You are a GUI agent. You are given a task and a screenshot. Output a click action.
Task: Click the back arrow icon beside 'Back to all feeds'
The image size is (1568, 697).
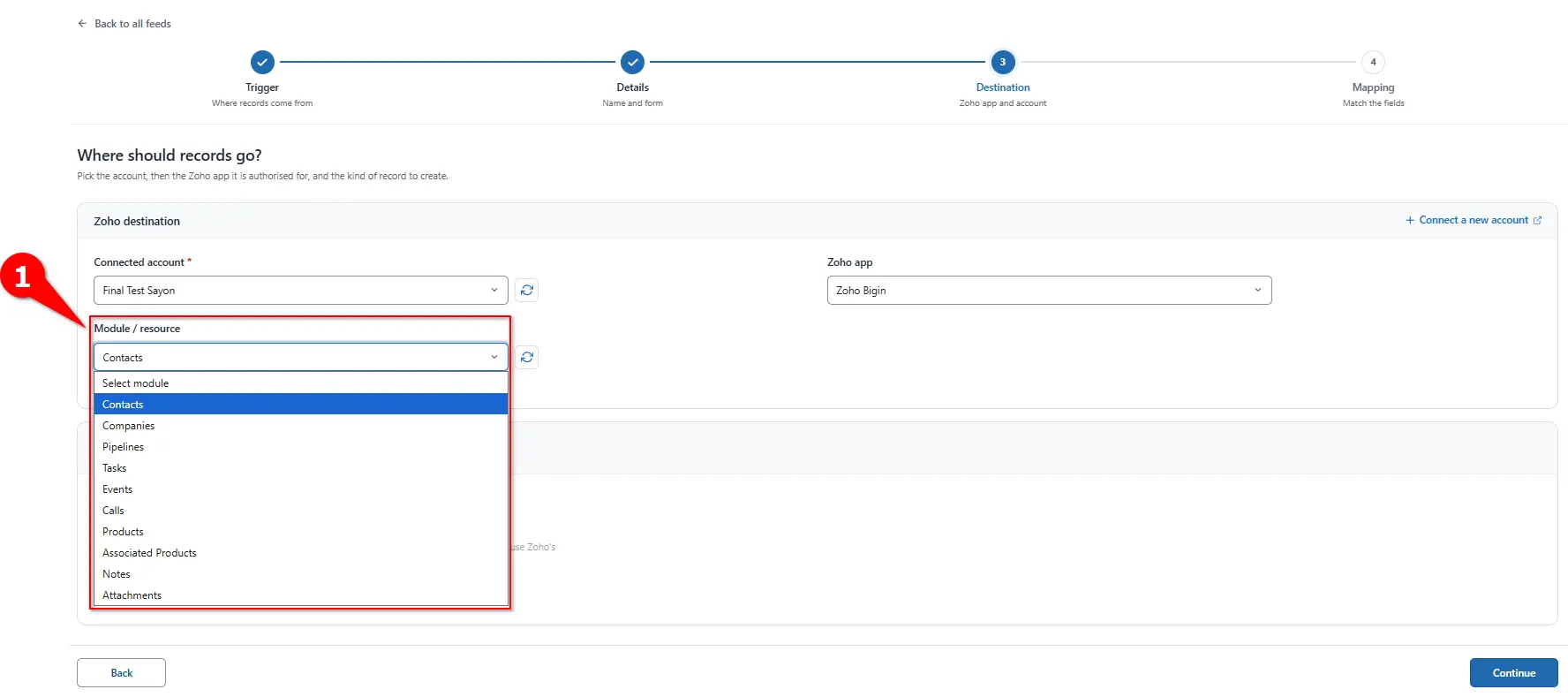coord(82,24)
